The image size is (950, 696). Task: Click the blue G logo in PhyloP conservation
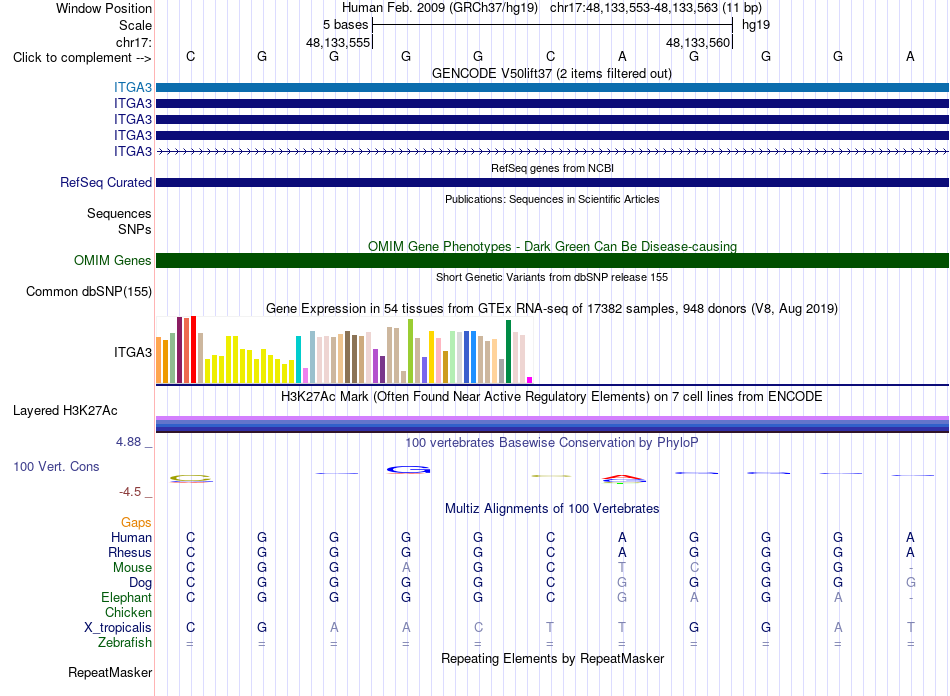pos(408,469)
